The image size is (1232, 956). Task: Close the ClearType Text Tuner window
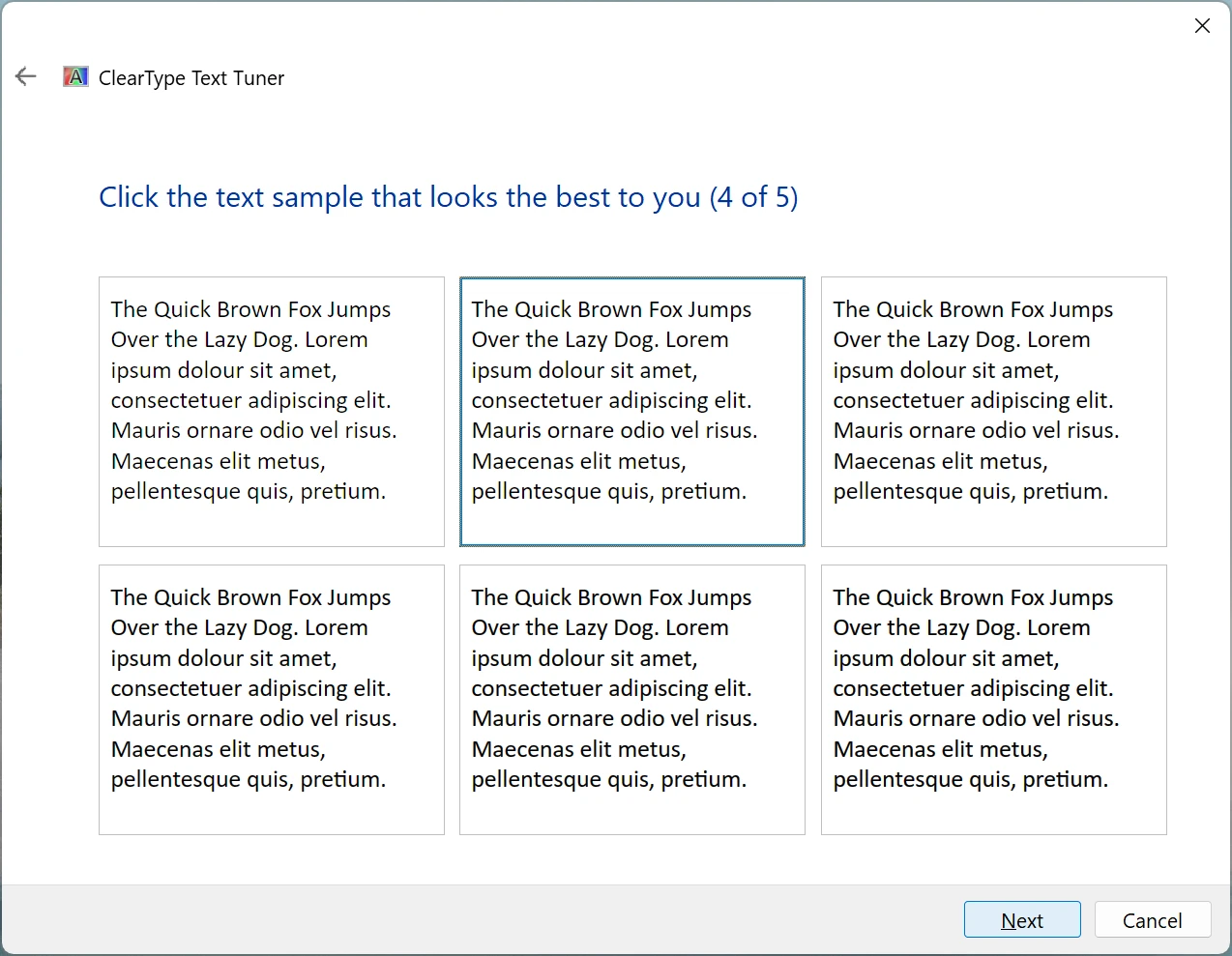1202,26
